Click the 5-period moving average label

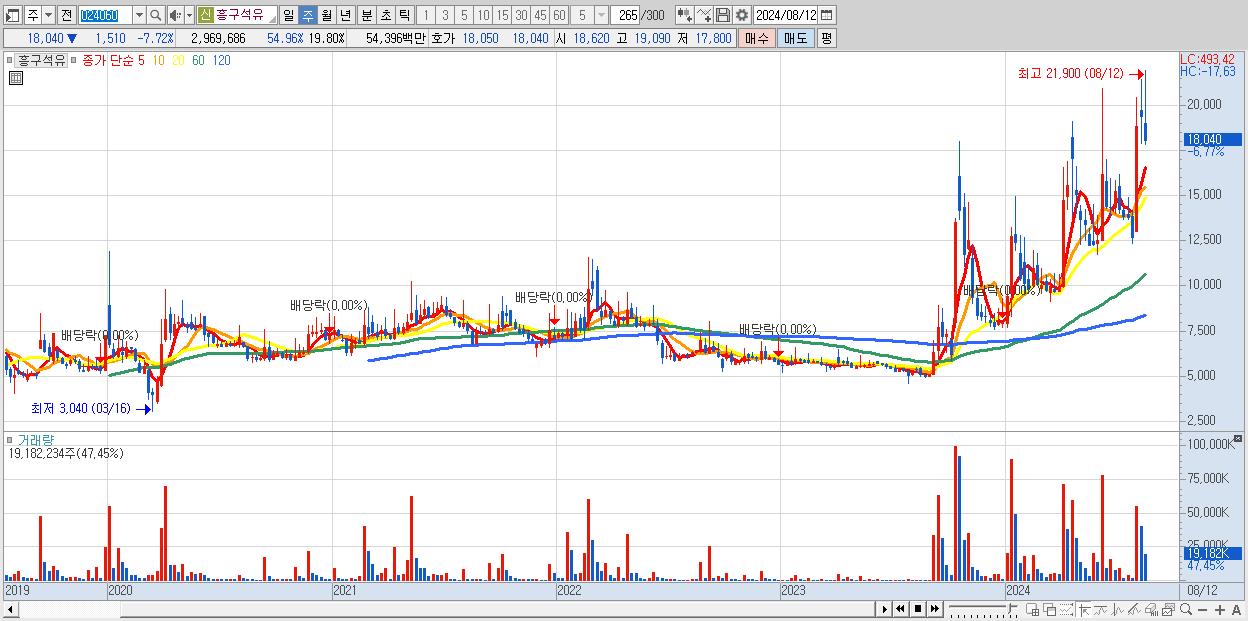(141, 60)
